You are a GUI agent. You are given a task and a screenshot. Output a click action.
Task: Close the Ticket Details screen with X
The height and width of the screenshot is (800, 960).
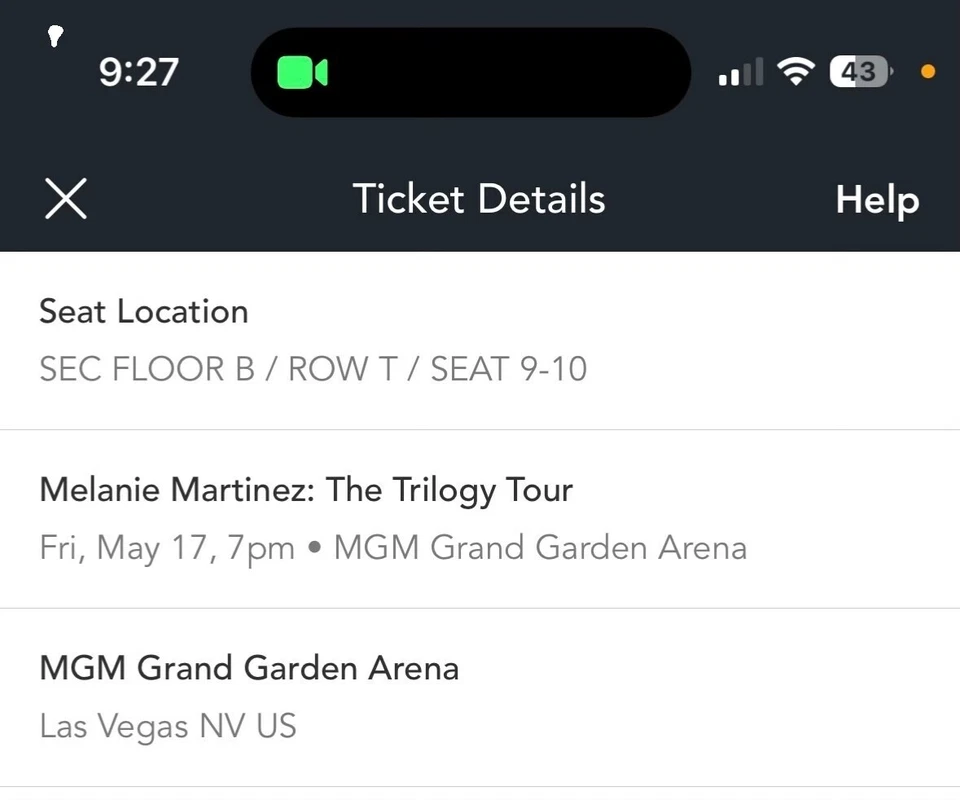coord(66,199)
